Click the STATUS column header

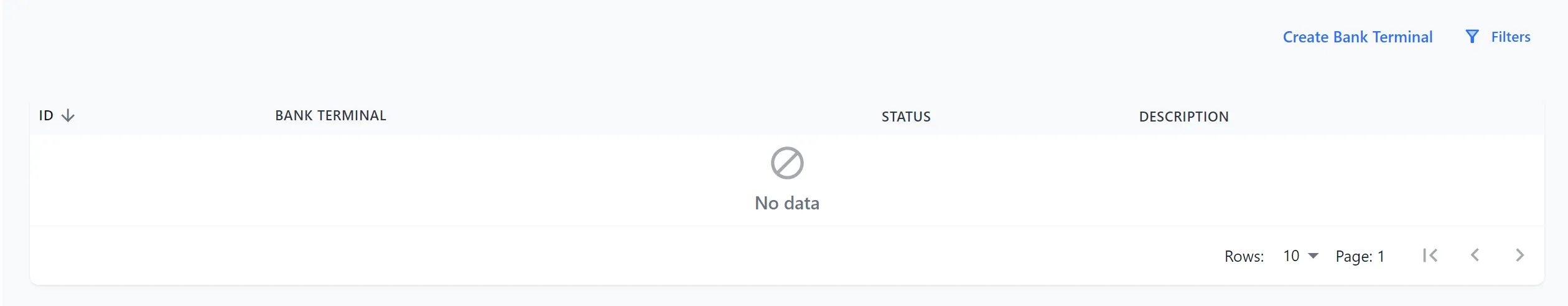click(x=905, y=117)
